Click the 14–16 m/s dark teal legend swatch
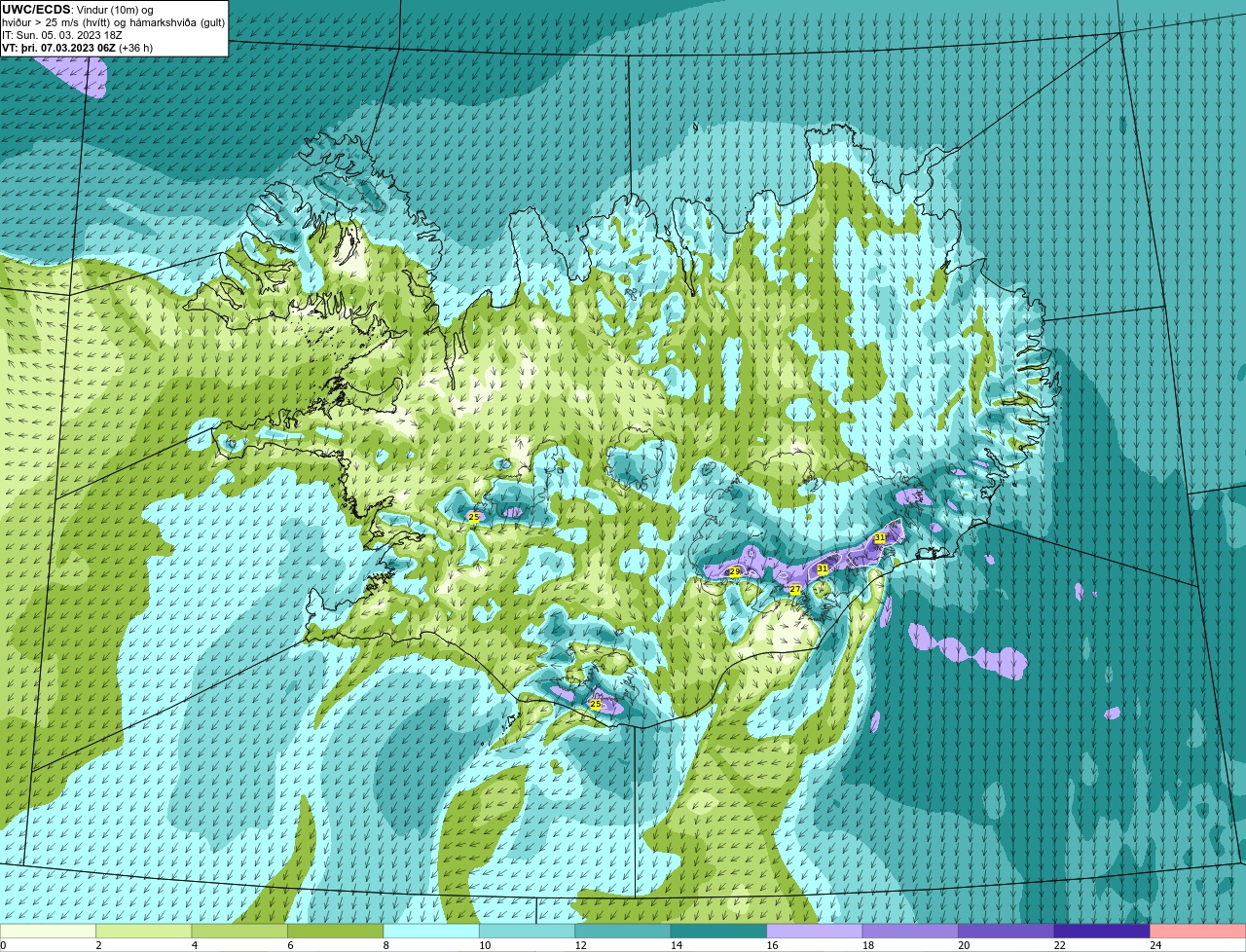 pyautogui.click(x=719, y=931)
